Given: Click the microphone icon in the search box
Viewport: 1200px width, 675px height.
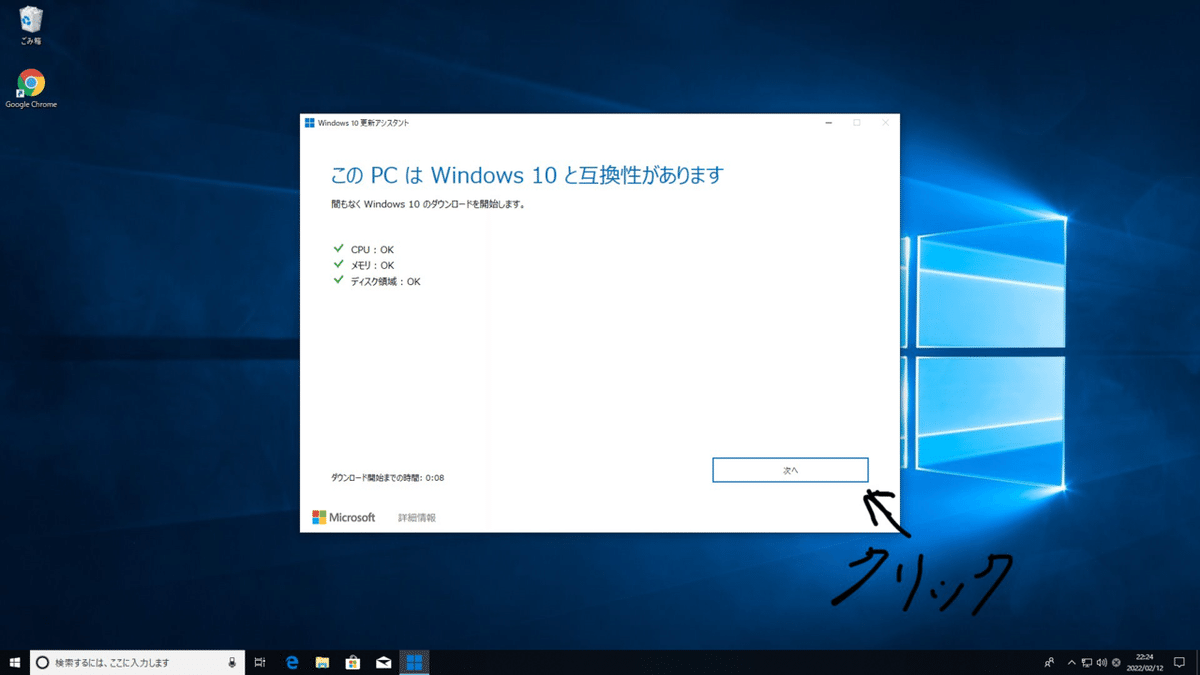Looking at the screenshot, I should pyautogui.click(x=233, y=662).
